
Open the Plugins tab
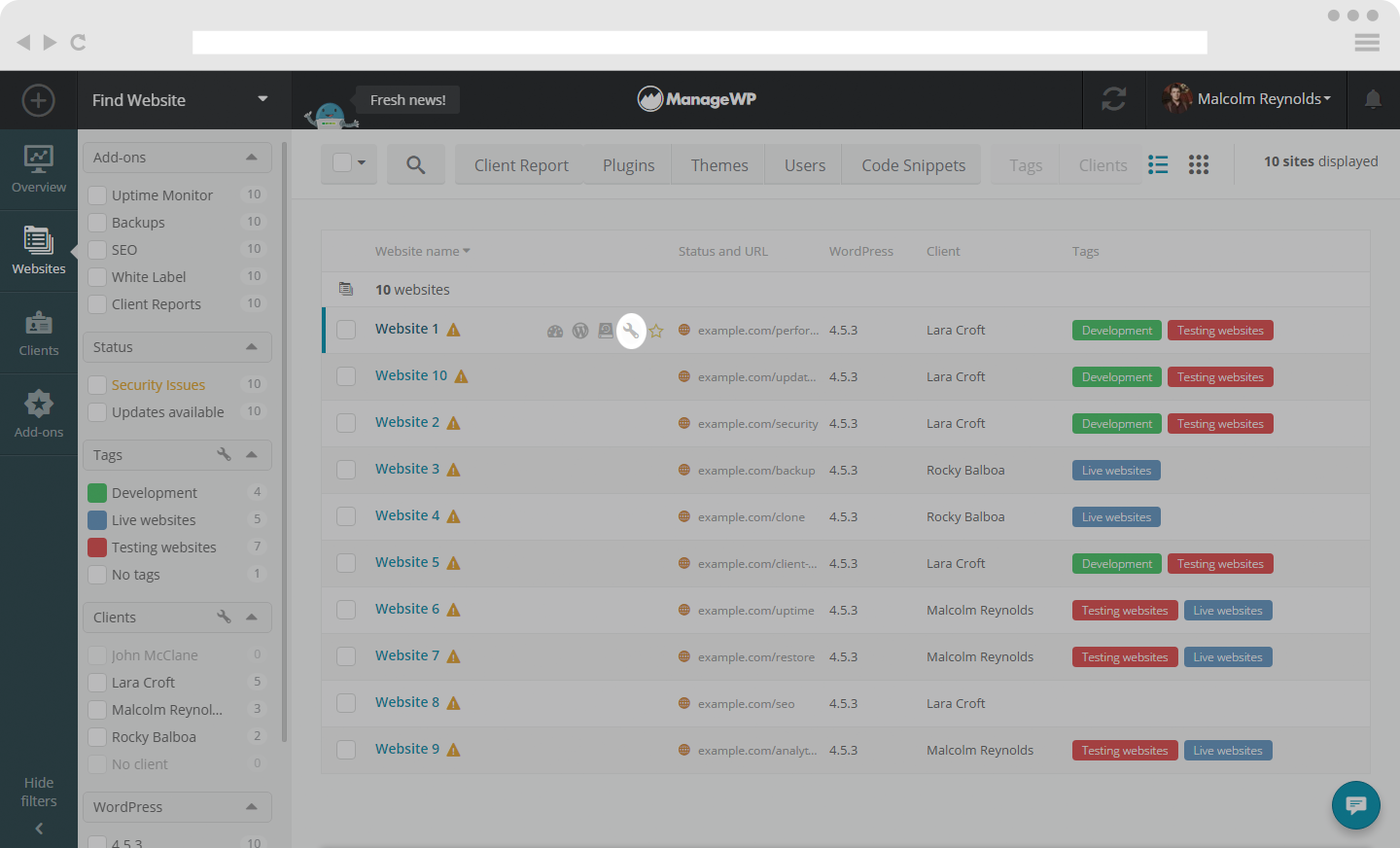[629, 165]
